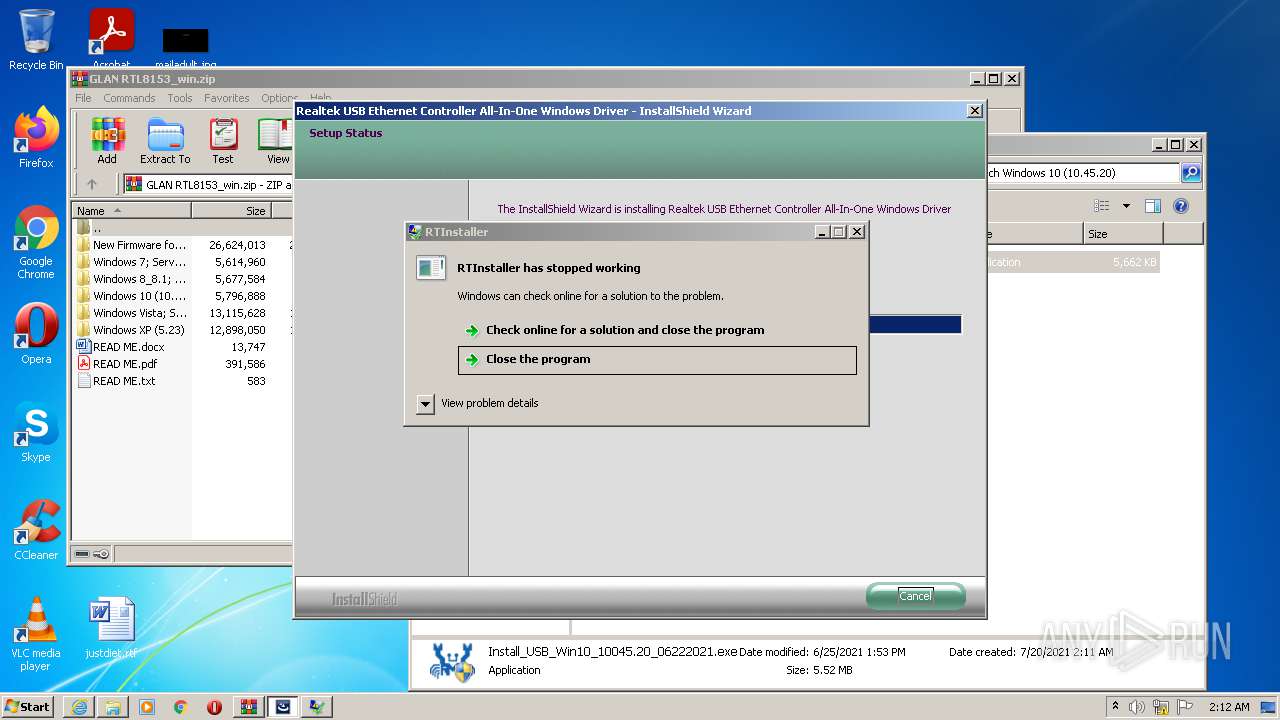
Task: Open Firefox desktop shortcut
Action: click(x=36, y=137)
